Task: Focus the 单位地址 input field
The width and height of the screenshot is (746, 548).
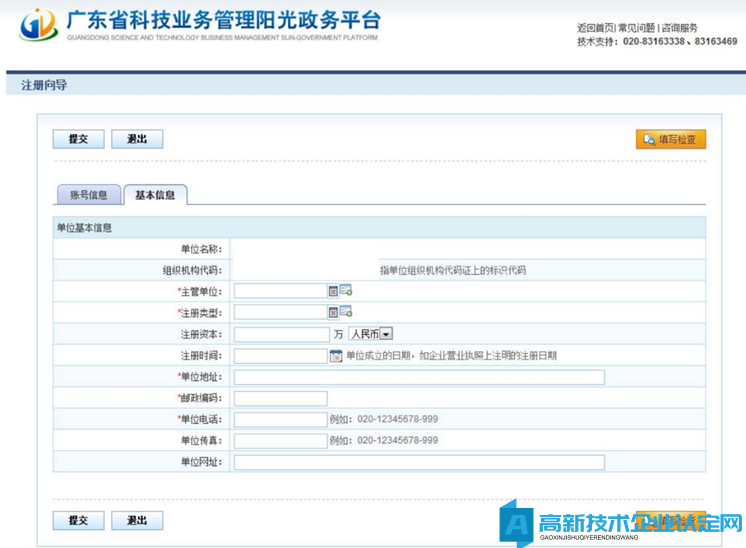Action: click(419, 377)
